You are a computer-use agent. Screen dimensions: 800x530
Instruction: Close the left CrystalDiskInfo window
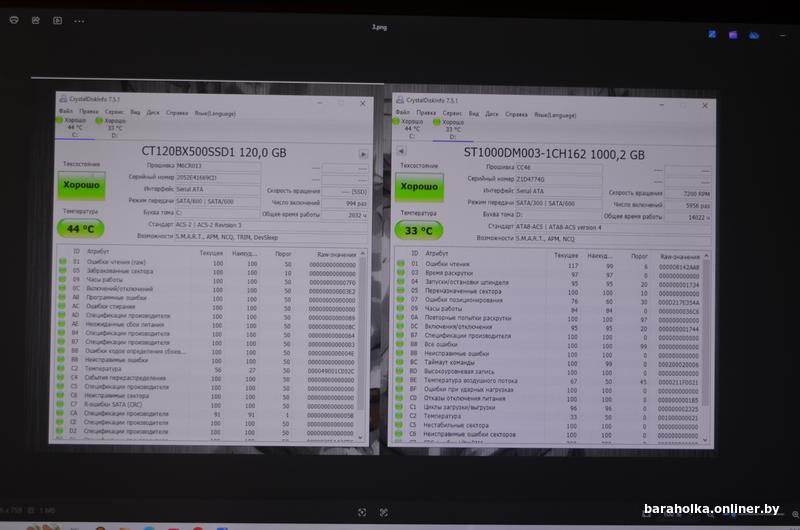point(363,104)
